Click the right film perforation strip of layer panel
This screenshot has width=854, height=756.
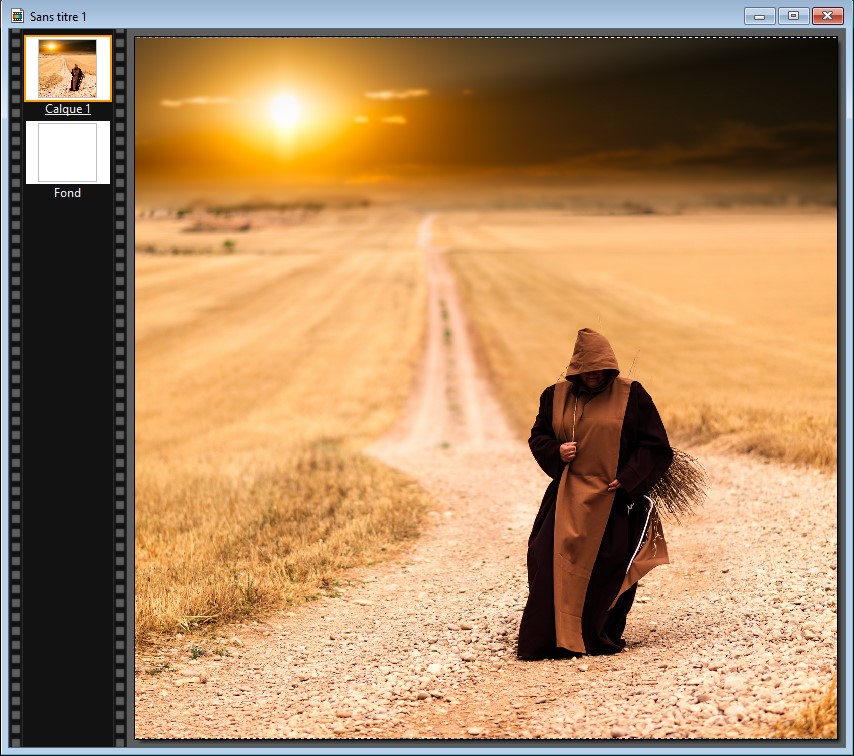click(121, 400)
